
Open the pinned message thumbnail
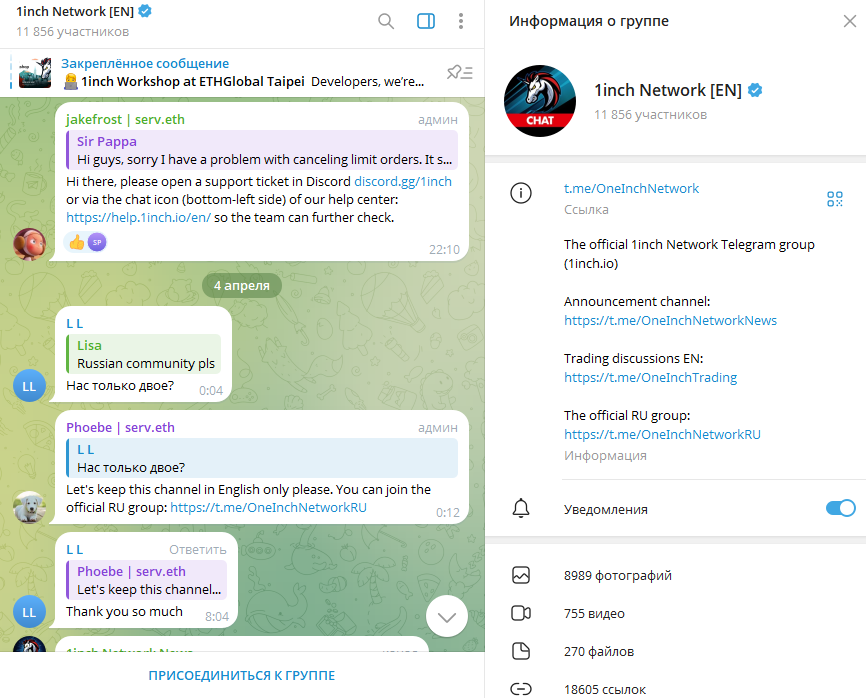click(35, 72)
